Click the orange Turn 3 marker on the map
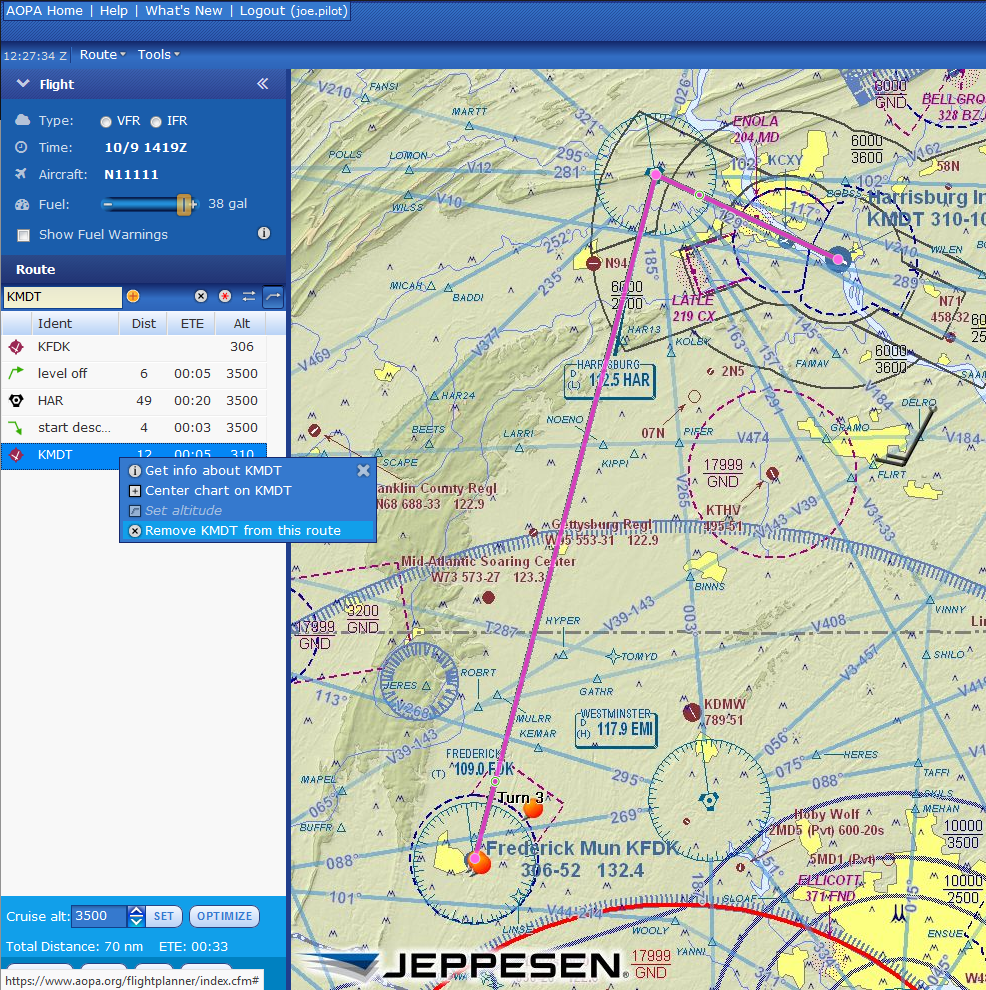Viewport: 986px width, 990px height. [533, 809]
